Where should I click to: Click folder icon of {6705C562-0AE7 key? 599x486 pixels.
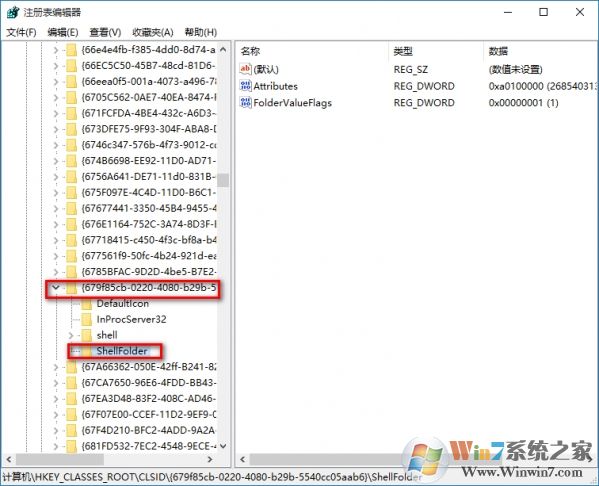pos(71,97)
